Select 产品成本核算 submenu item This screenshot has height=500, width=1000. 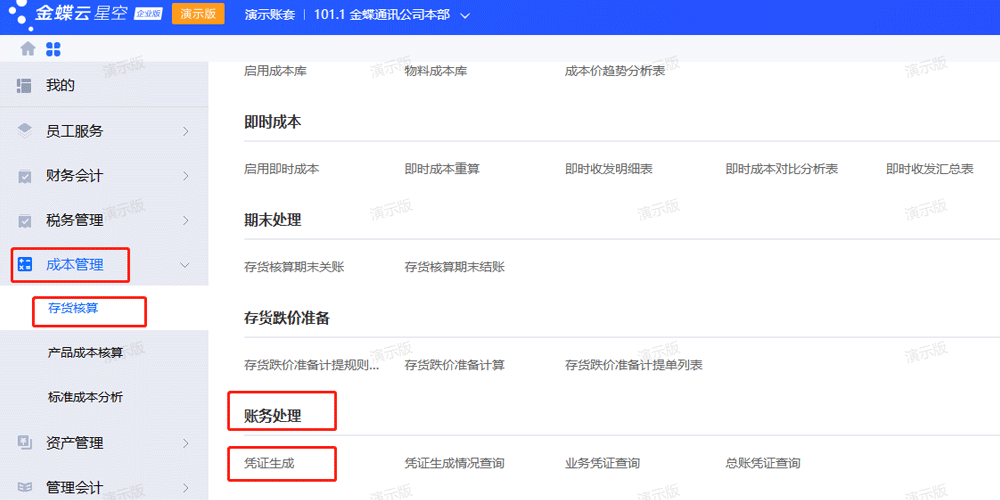pos(85,353)
